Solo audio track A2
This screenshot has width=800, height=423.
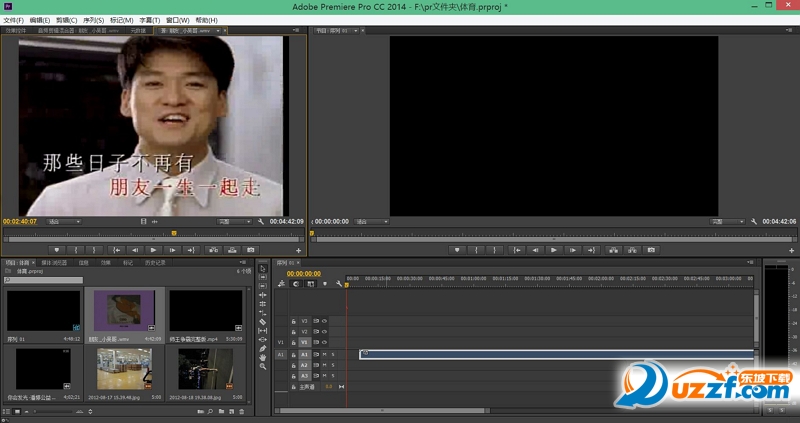333,365
